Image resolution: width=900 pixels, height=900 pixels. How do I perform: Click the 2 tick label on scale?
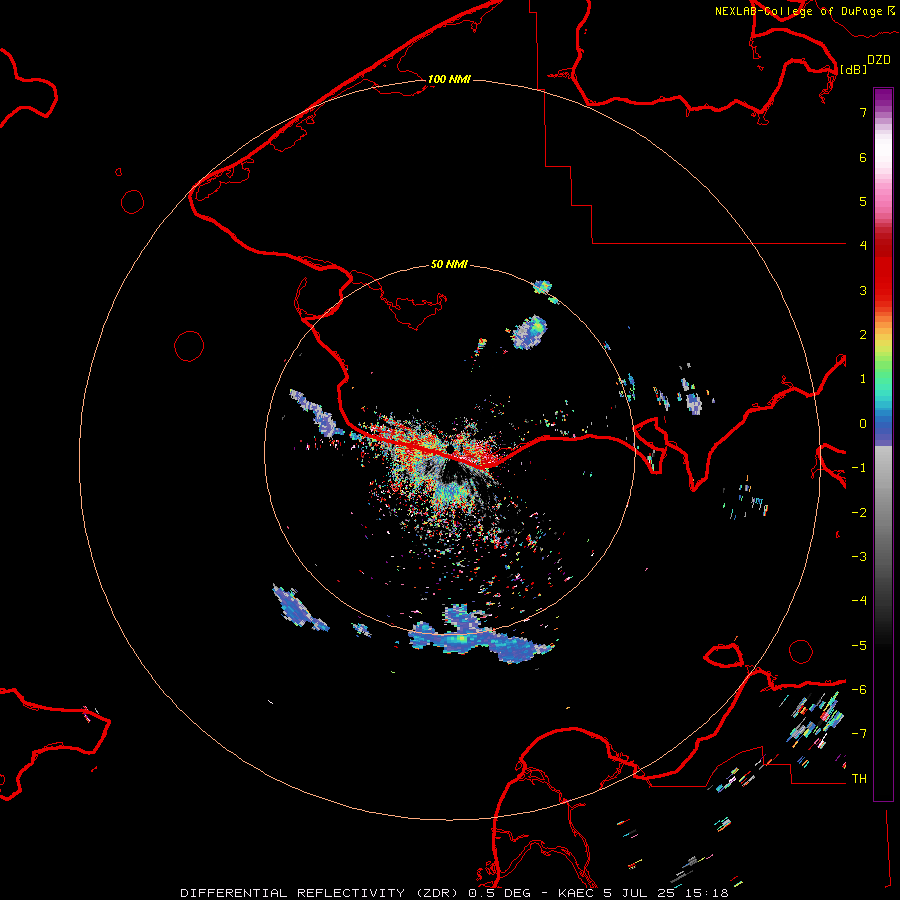863,335
